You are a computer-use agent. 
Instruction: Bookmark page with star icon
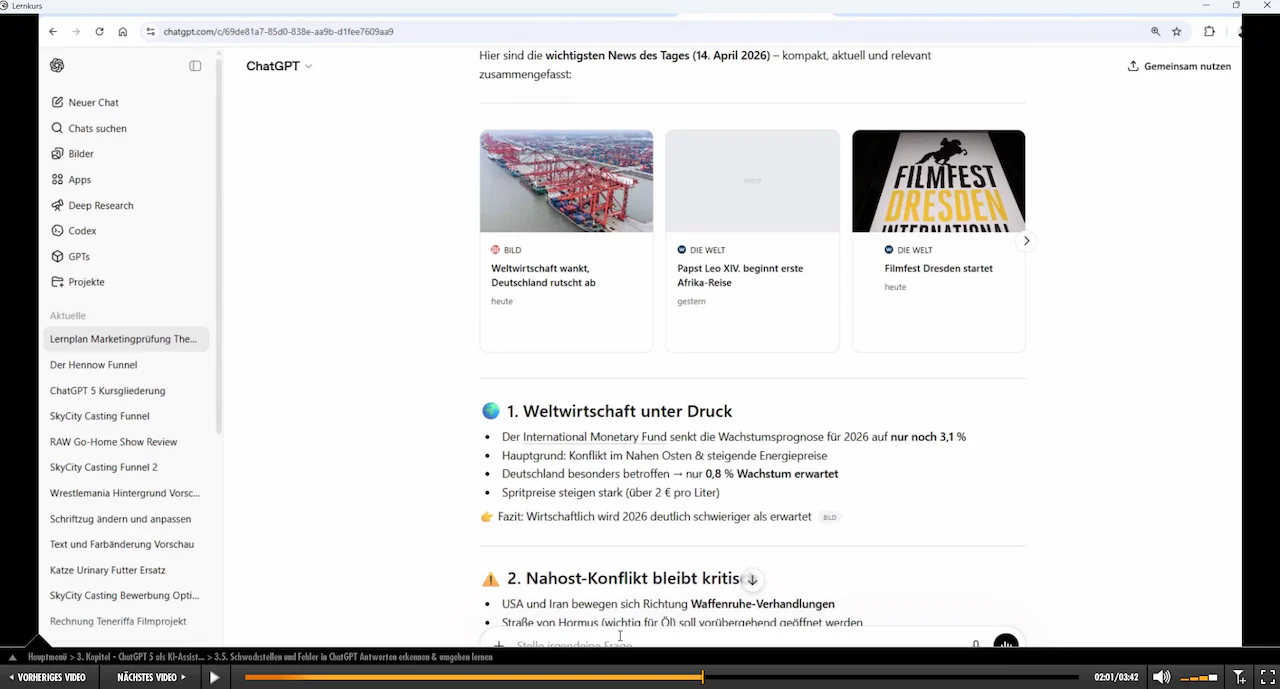[x=1177, y=31]
